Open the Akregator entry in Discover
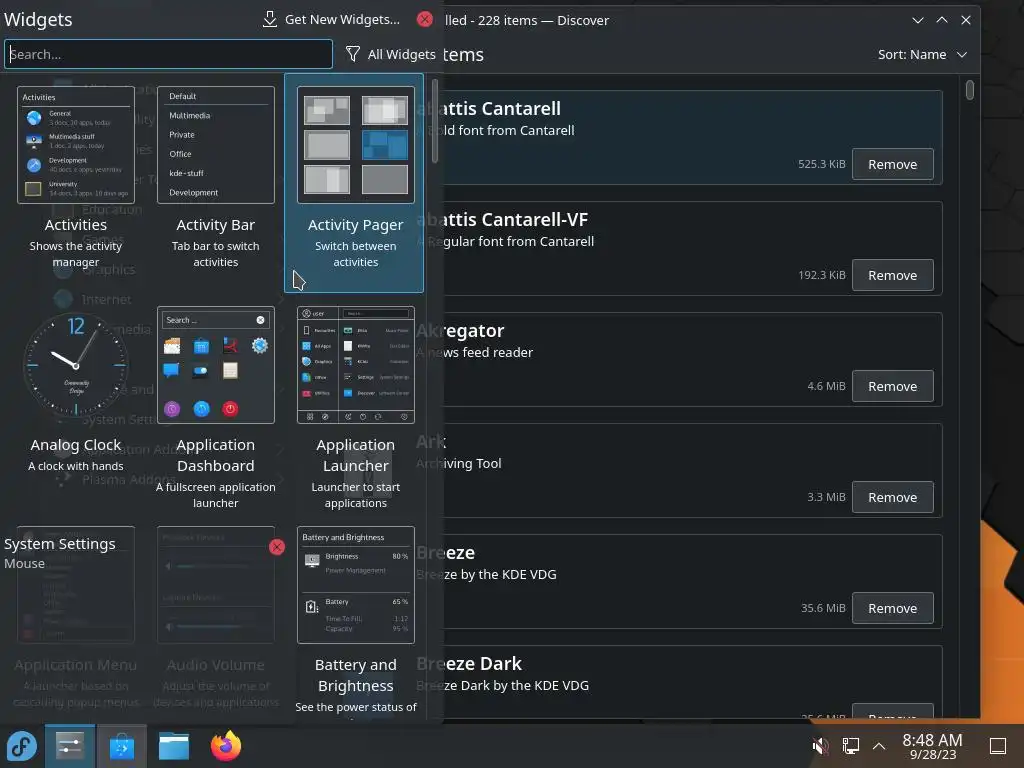The height and width of the screenshot is (768, 1024). pyautogui.click(x=693, y=359)
